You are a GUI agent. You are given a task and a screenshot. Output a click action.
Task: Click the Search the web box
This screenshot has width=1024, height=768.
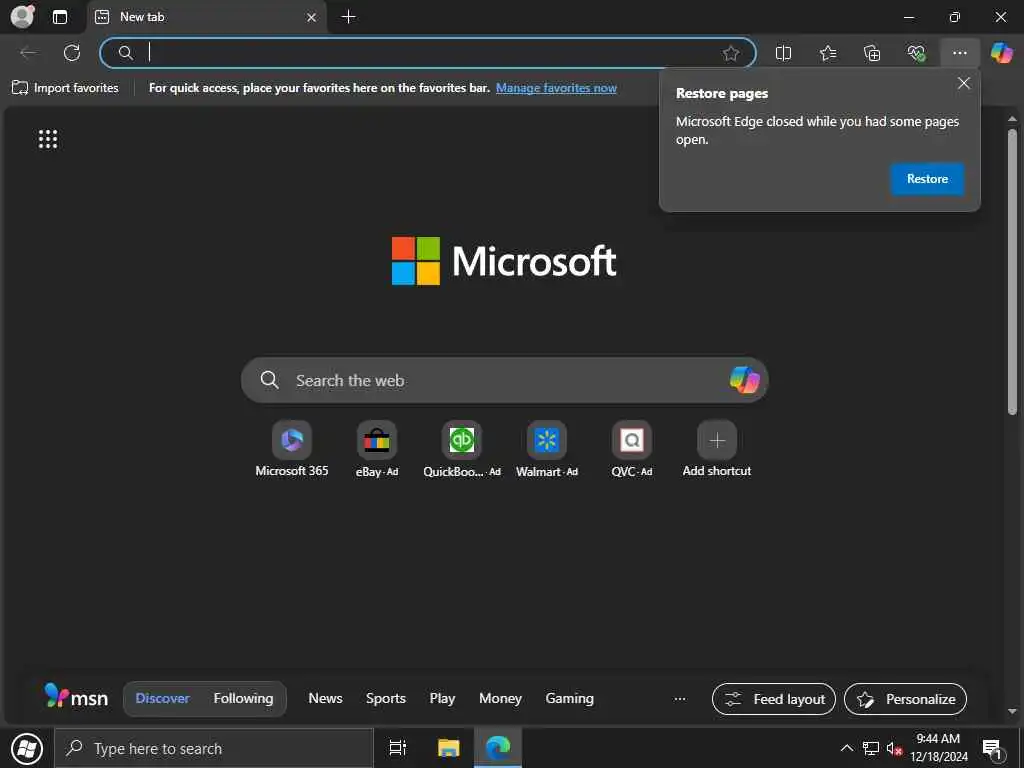tap(504, 380)
